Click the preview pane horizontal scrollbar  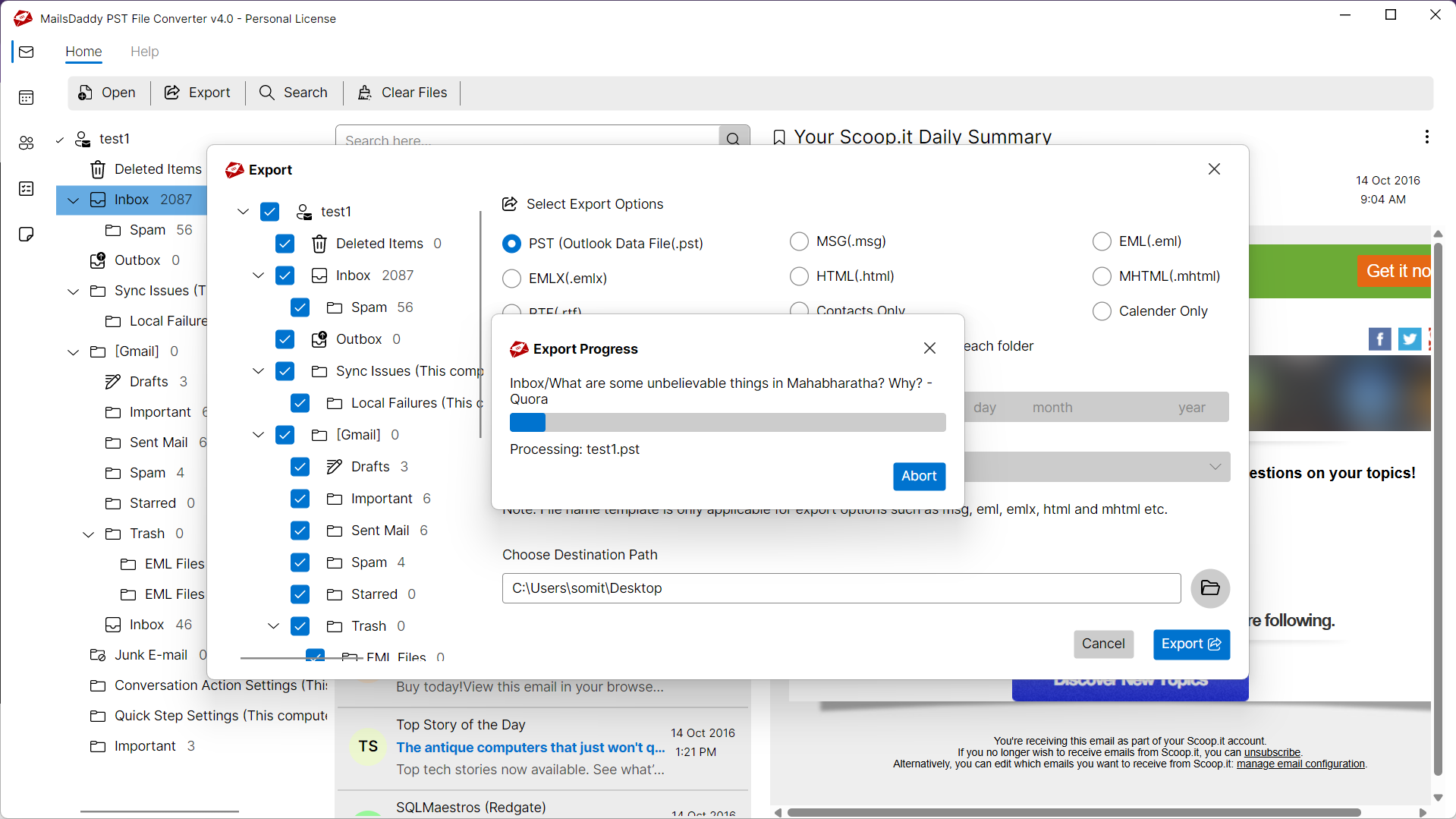coord(1074,812)
